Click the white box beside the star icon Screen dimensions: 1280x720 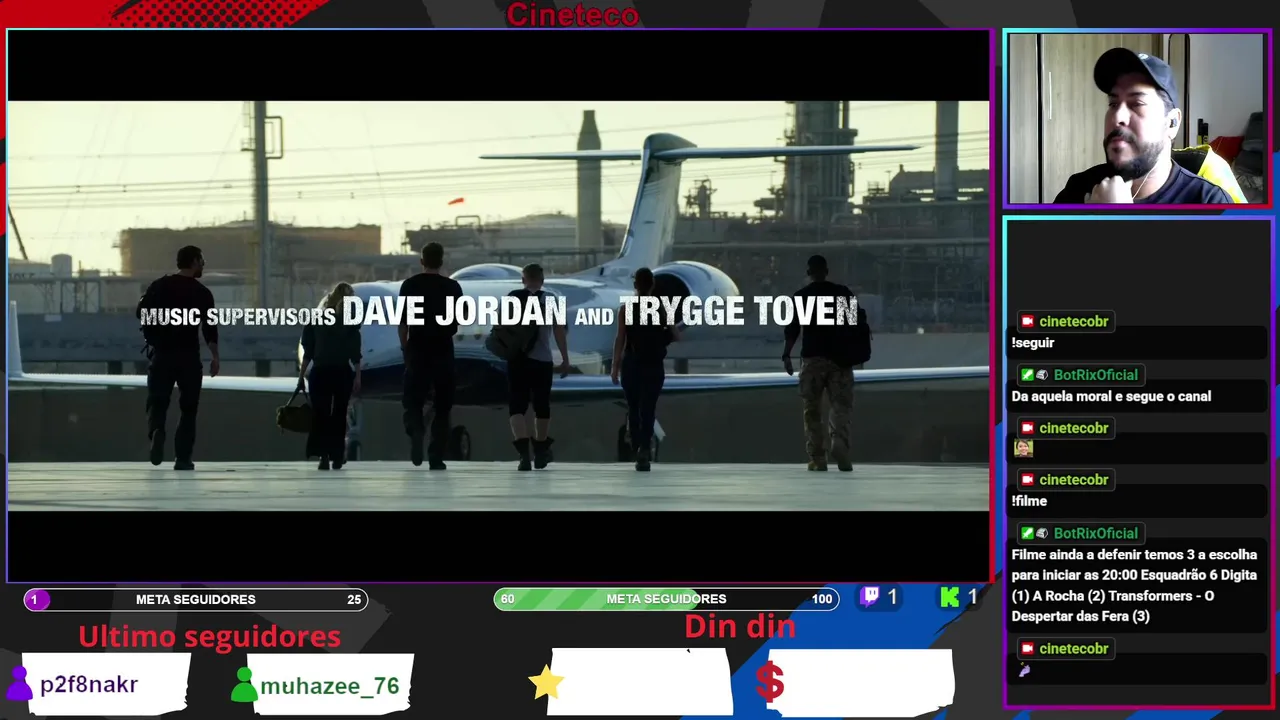point(641,682)
